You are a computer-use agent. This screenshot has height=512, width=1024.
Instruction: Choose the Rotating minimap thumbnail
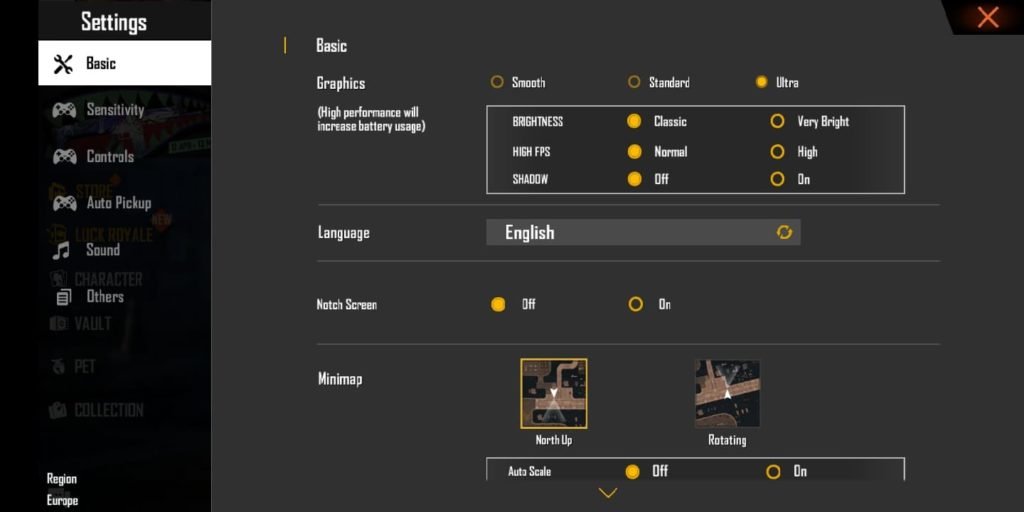(727, 393)
